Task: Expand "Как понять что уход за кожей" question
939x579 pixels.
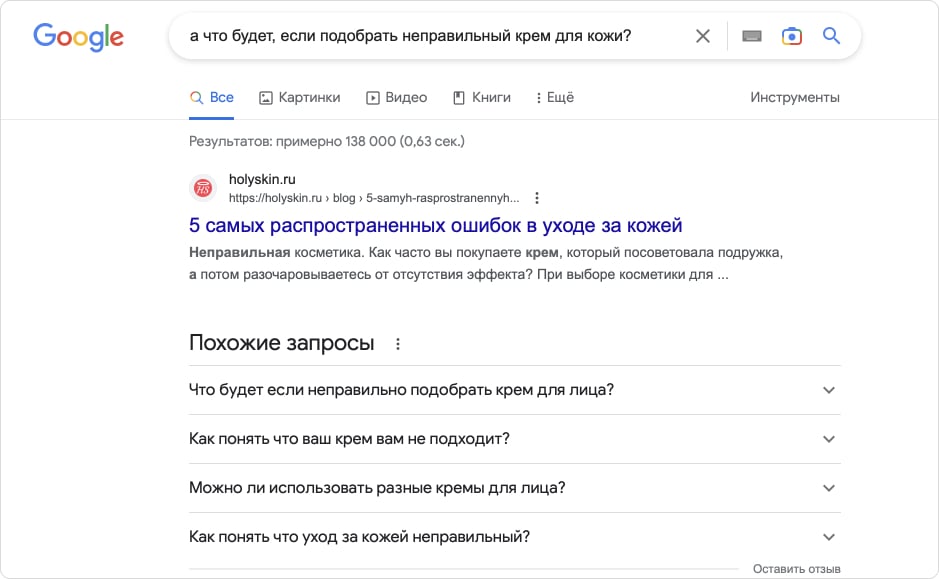Action: coord(828,537)
